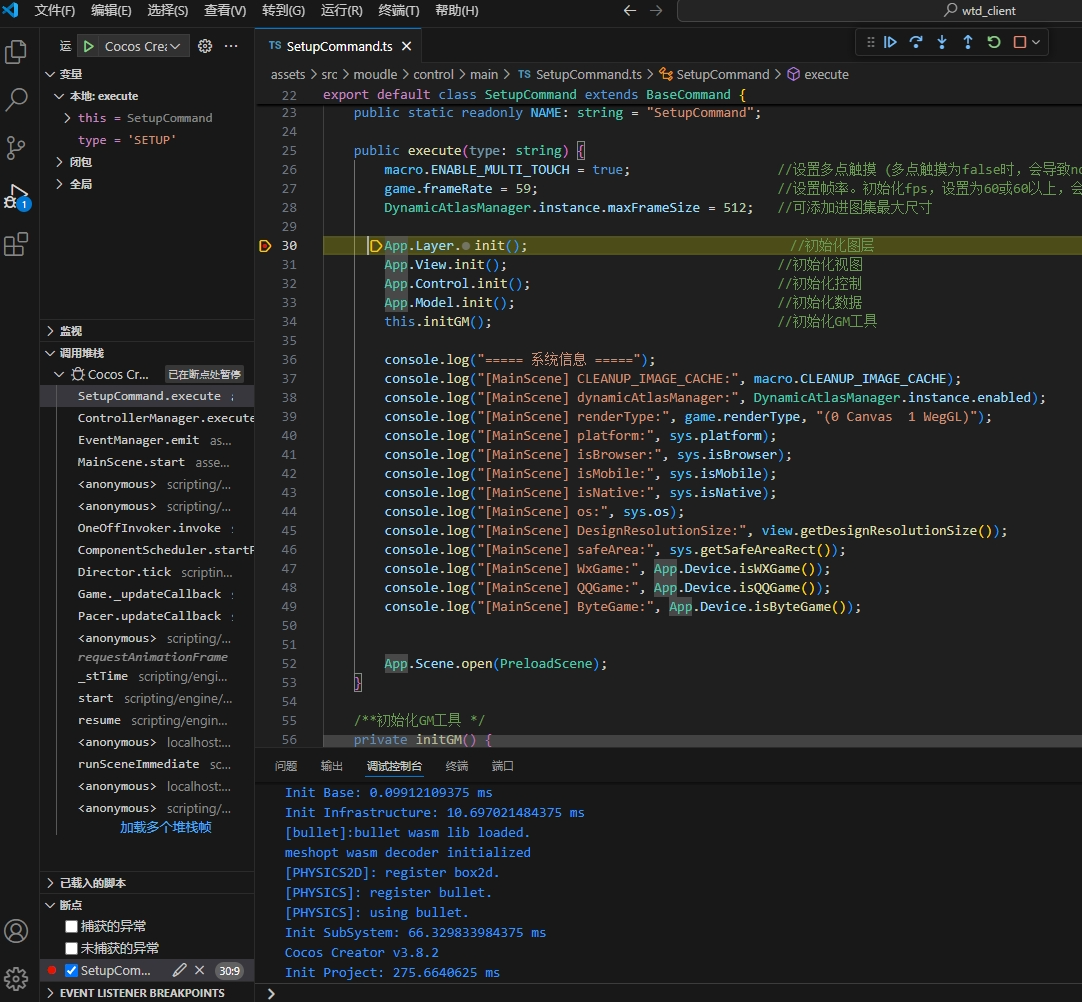Click the Continue debug button
The image size is (1082, 1002).
point(890,42)
